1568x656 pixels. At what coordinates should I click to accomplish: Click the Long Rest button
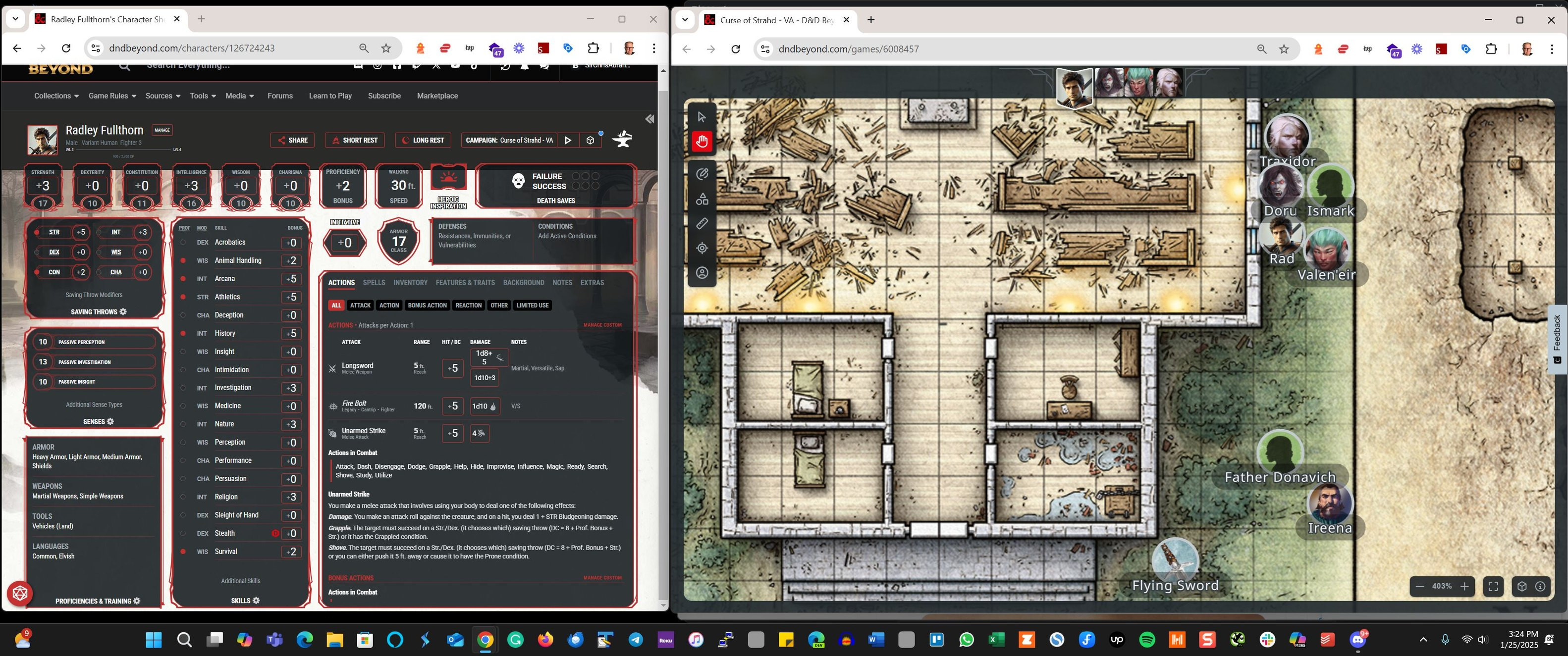[x=423, y=140]
